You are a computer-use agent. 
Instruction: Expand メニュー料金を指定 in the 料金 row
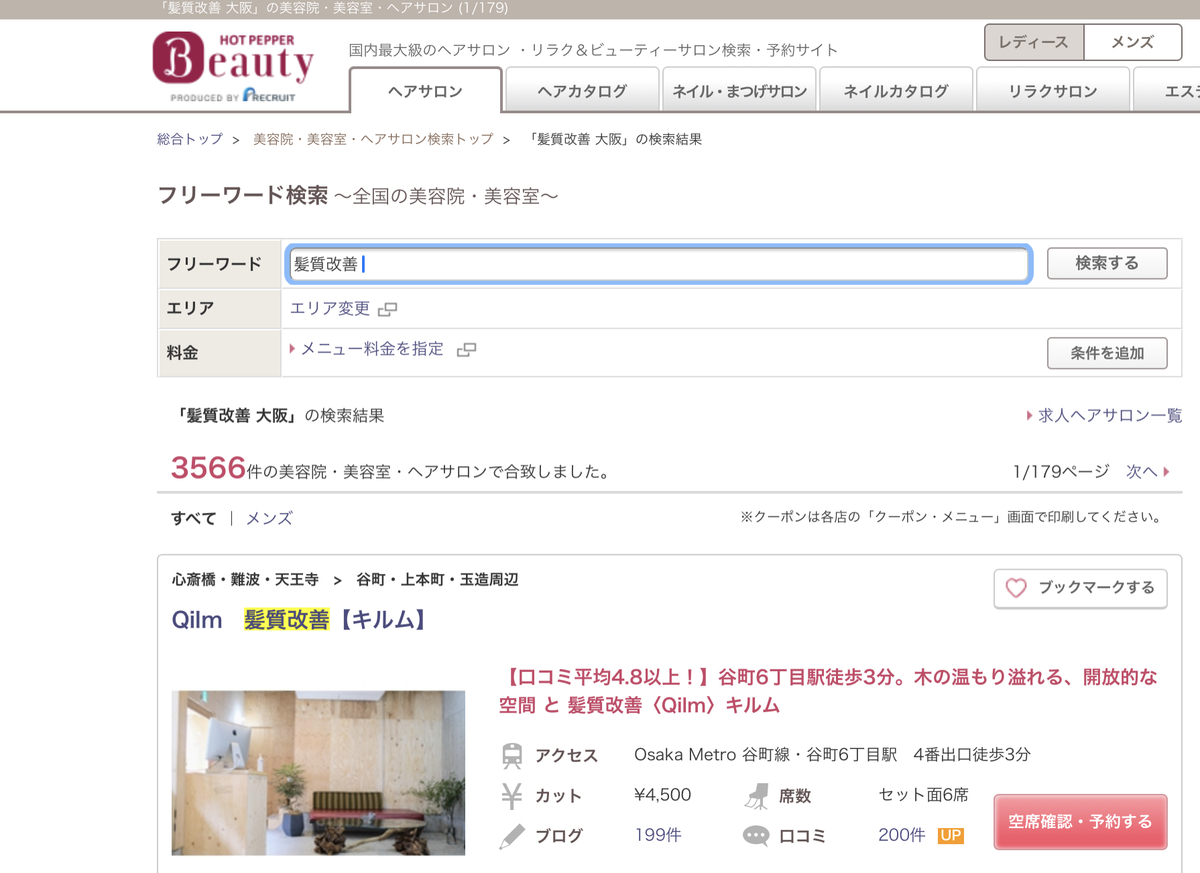(372, 352)
